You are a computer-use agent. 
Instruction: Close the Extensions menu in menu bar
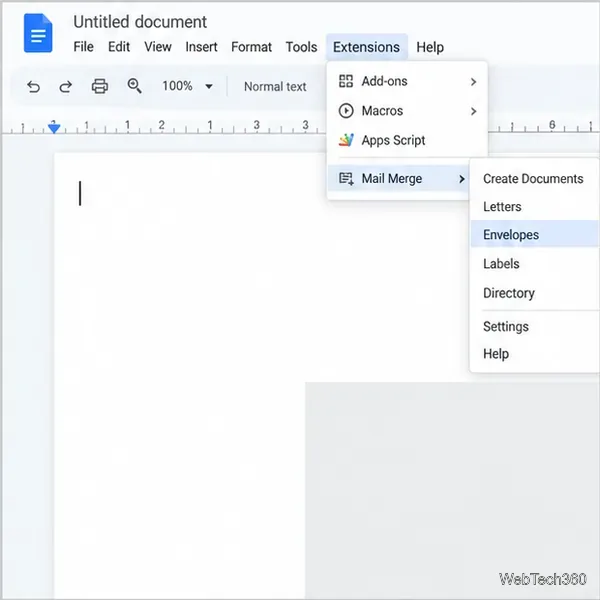coord(367,47)
